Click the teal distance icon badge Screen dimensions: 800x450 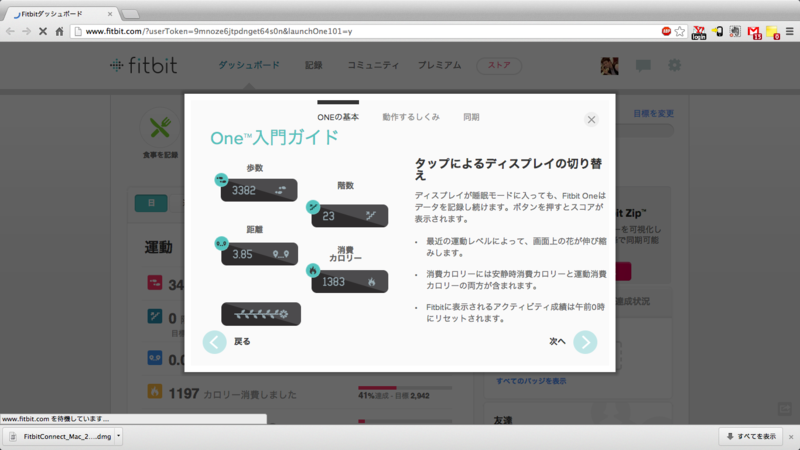(221, 243)
